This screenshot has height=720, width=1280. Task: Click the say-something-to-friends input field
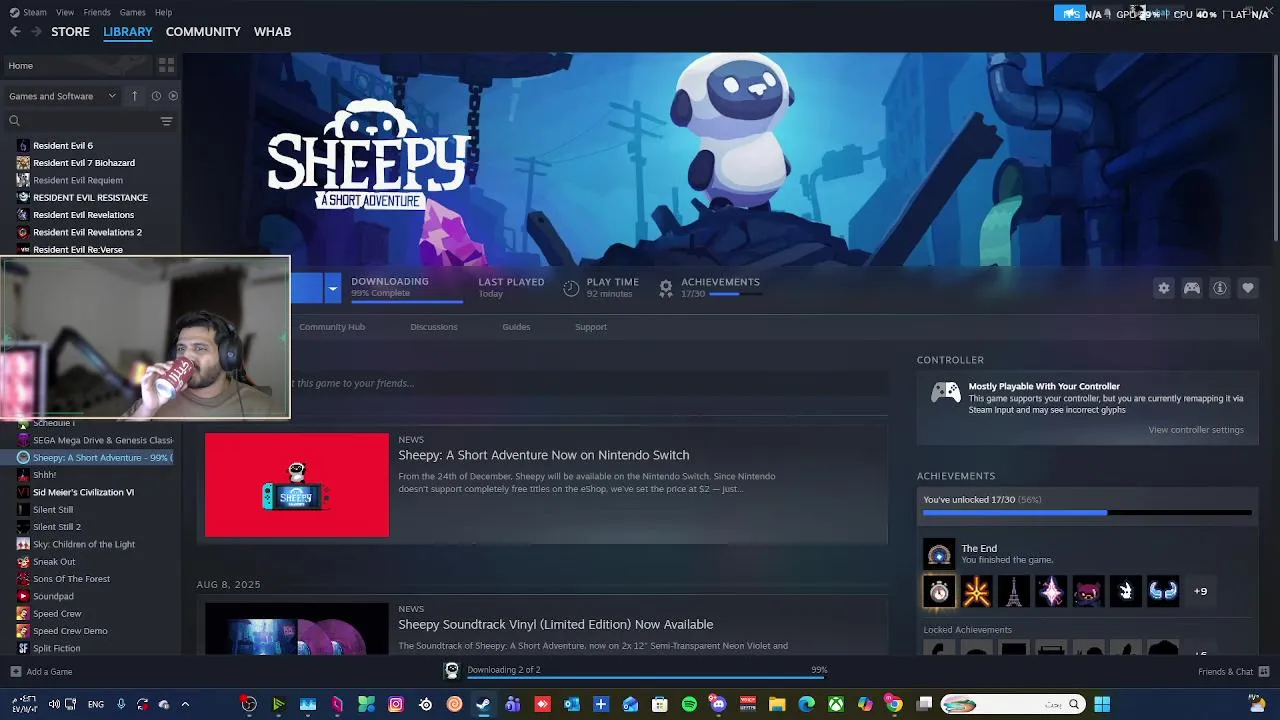[x=590, y=383]
